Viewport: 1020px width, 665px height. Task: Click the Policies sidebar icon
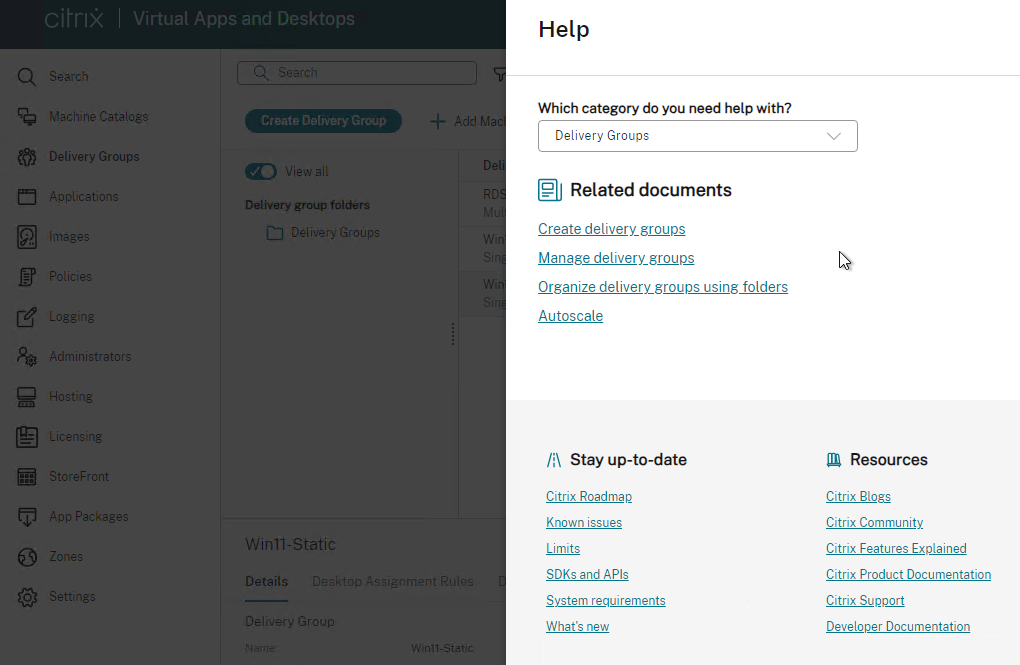coord(27,277)
